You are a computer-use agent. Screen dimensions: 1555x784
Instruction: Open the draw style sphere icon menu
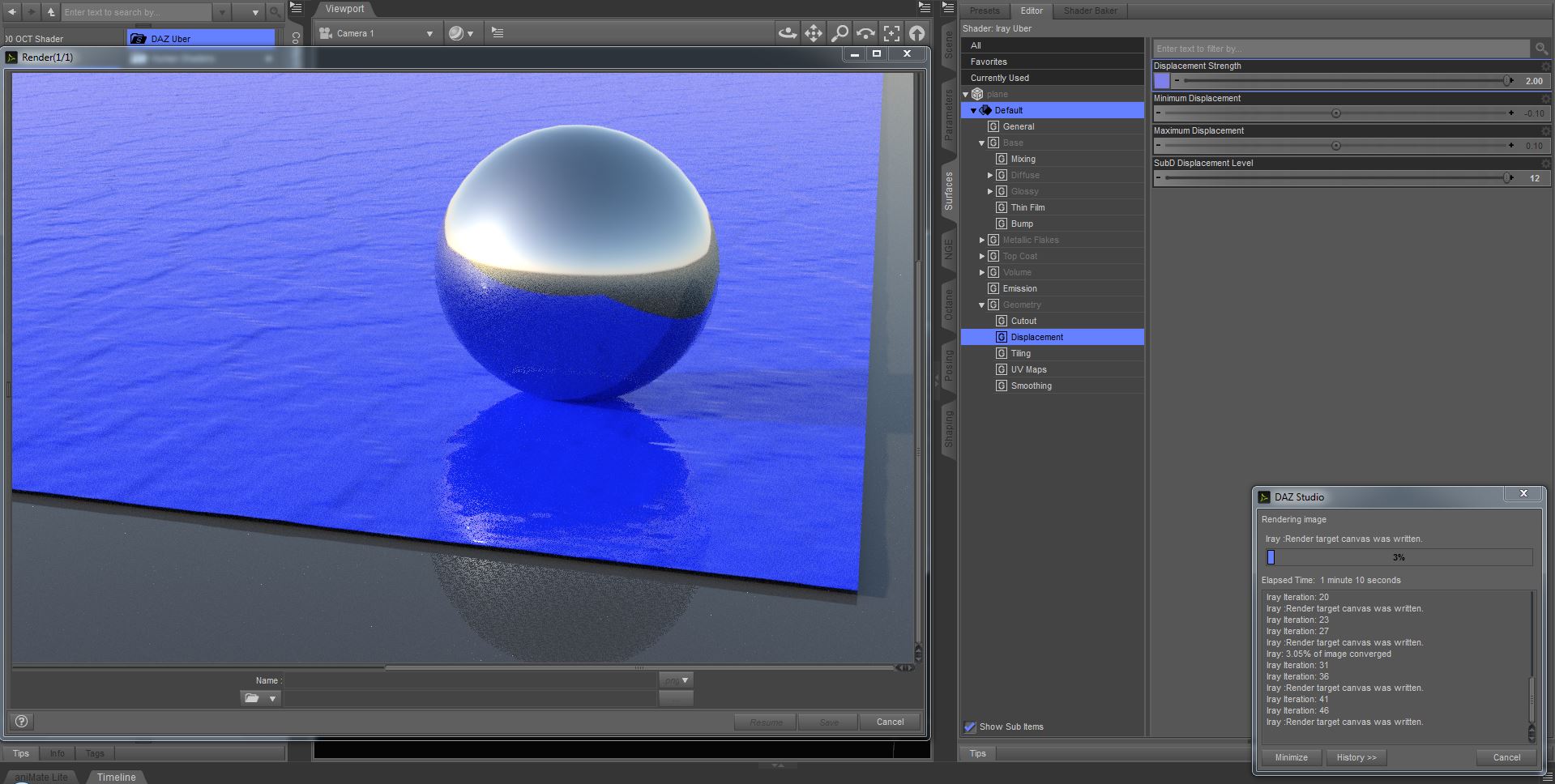point(460,33)
